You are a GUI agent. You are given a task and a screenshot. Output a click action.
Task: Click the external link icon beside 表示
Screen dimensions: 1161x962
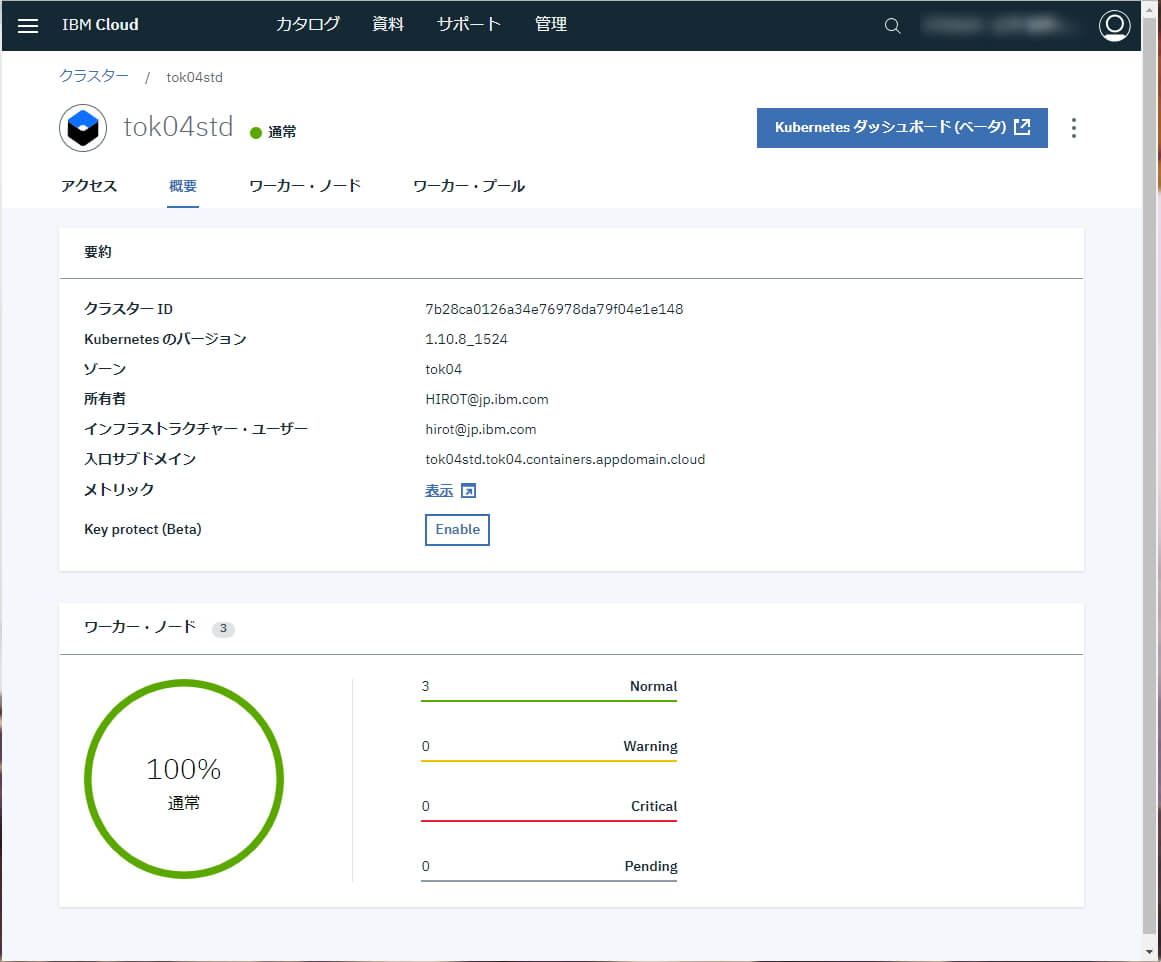click(468, 491)
